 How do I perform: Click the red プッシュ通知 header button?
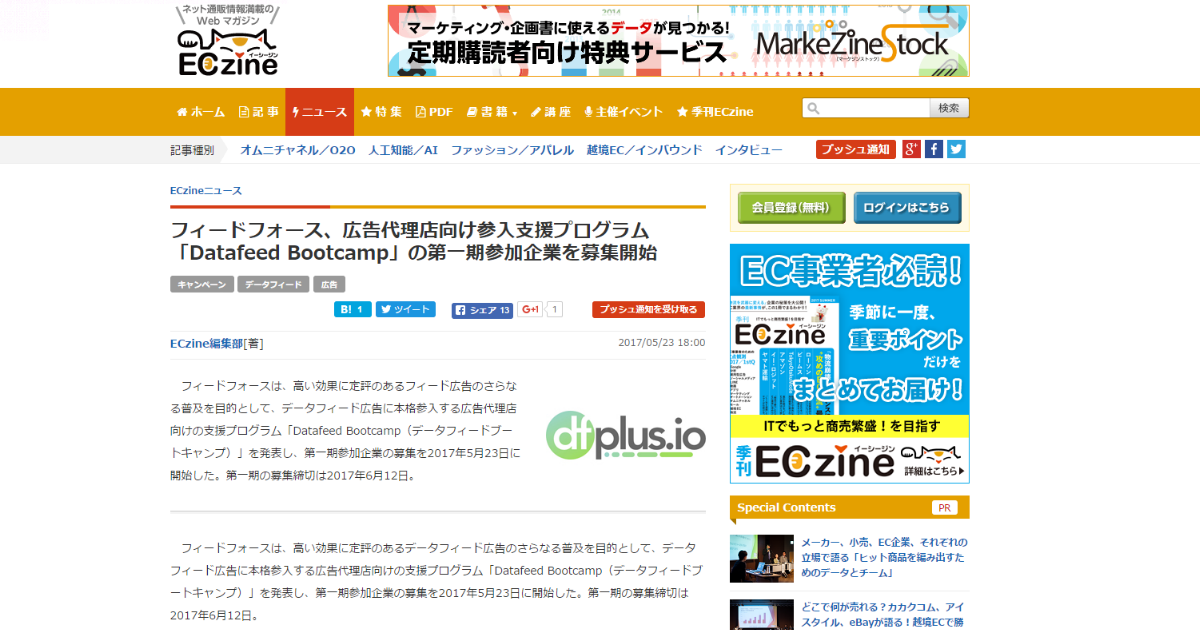point(855,150)
